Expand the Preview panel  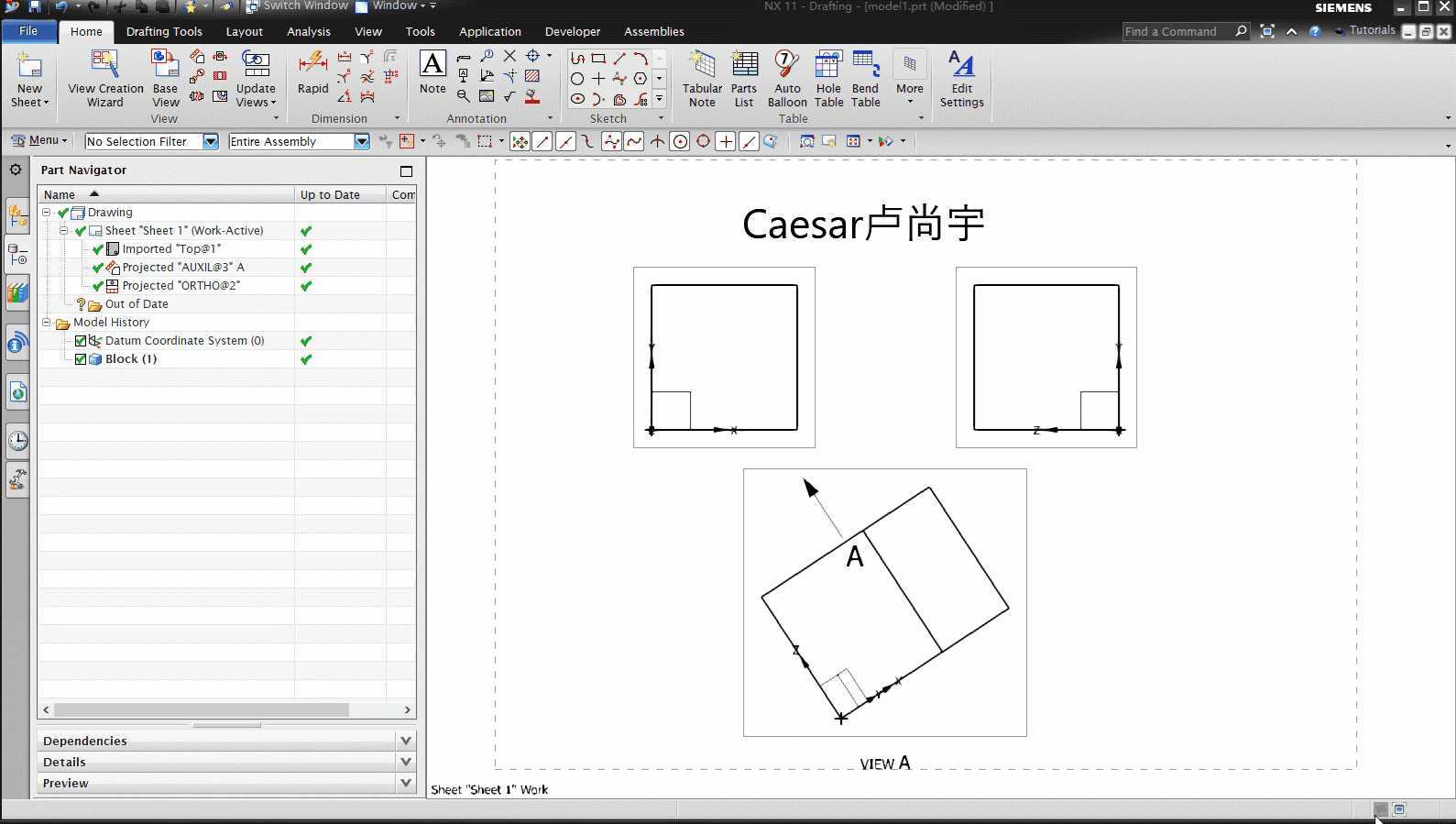coord(407,783)
